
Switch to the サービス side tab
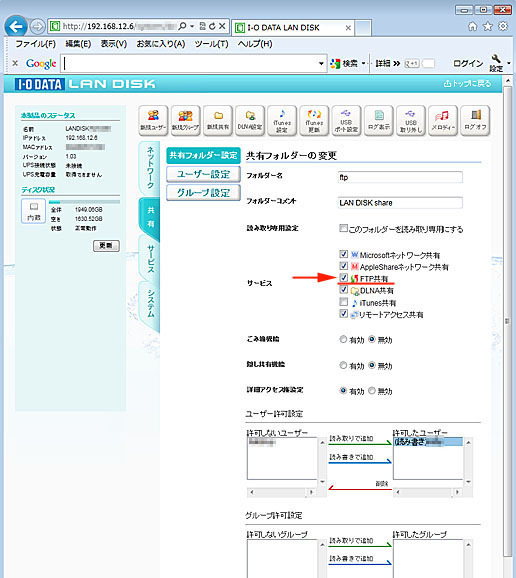click(x=150, y=259)
